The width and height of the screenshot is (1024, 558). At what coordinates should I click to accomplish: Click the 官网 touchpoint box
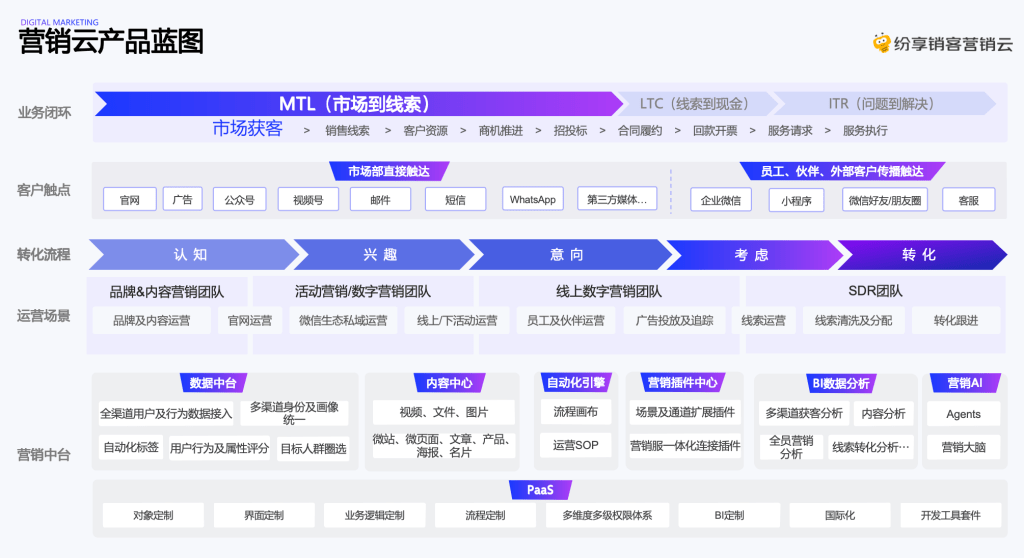(130, 199)
